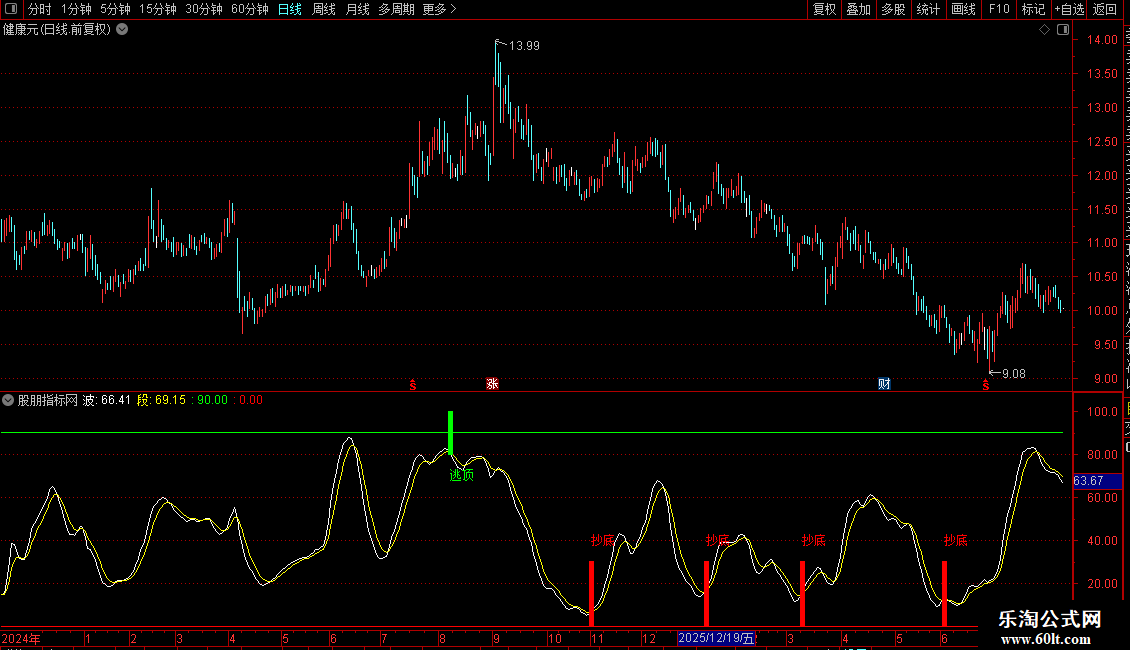Select the 5分钟 period
The image size is (1130, 650).
(x=115, y=9)
